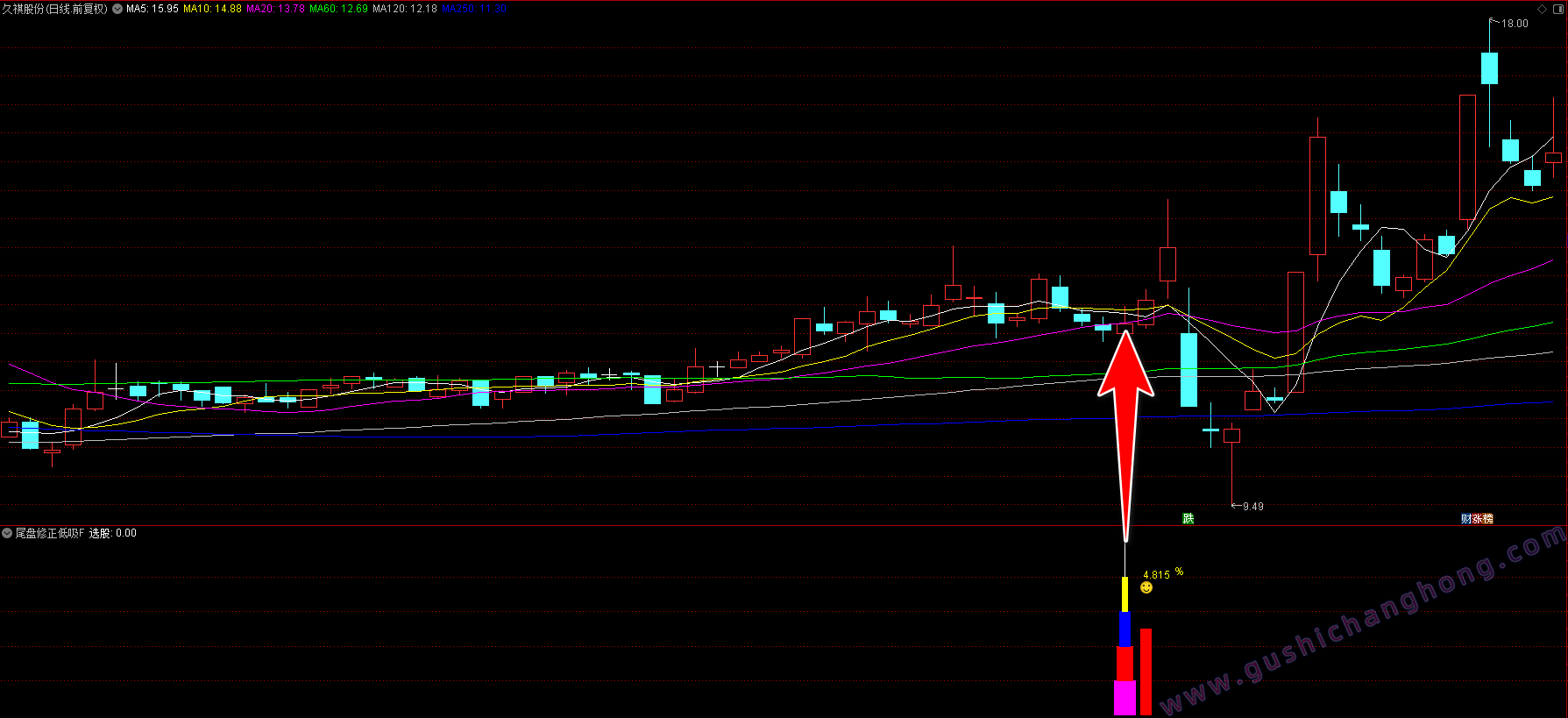Click the magenta block of the signal bar
Screen dimensions: 1568x718
point(1125,698)
